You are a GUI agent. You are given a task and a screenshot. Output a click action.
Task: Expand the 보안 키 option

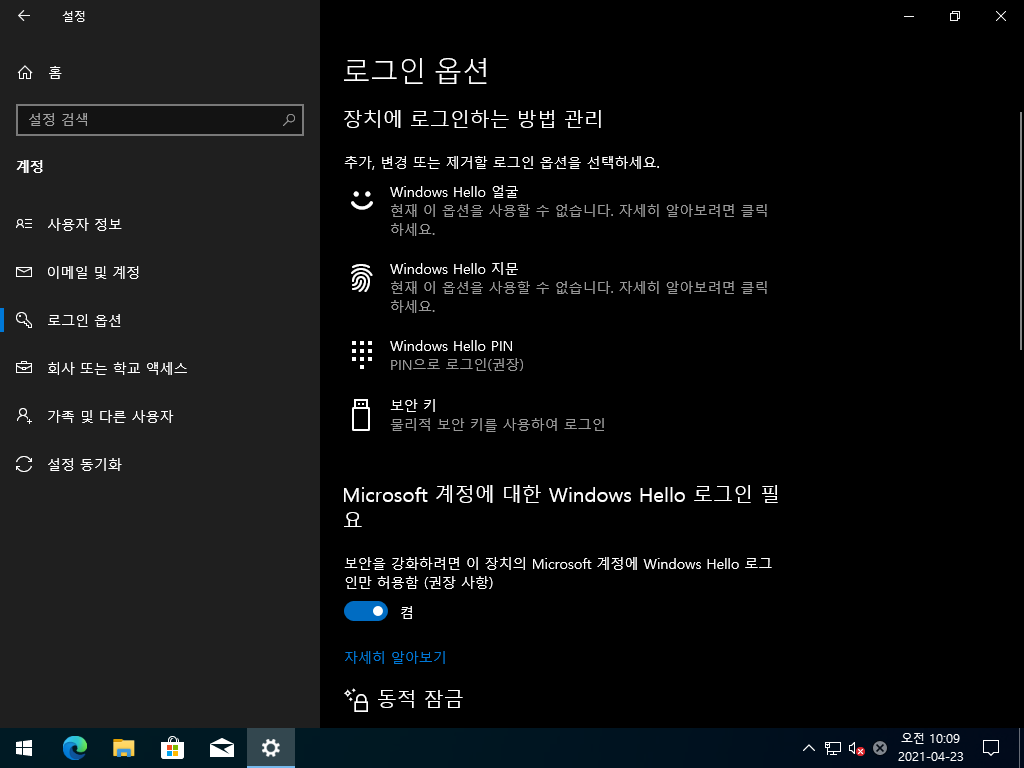point(562,415)
